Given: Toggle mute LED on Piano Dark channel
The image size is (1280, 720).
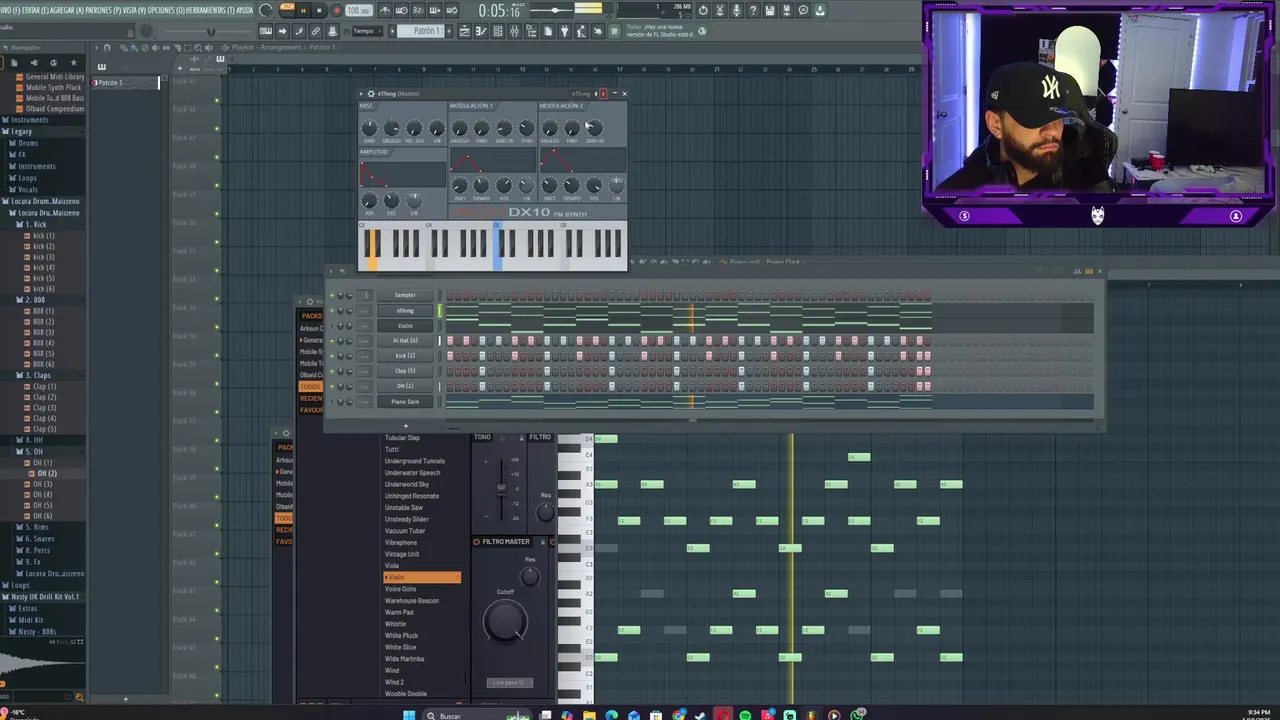Looking at the screenshot, I should [332, 402].
